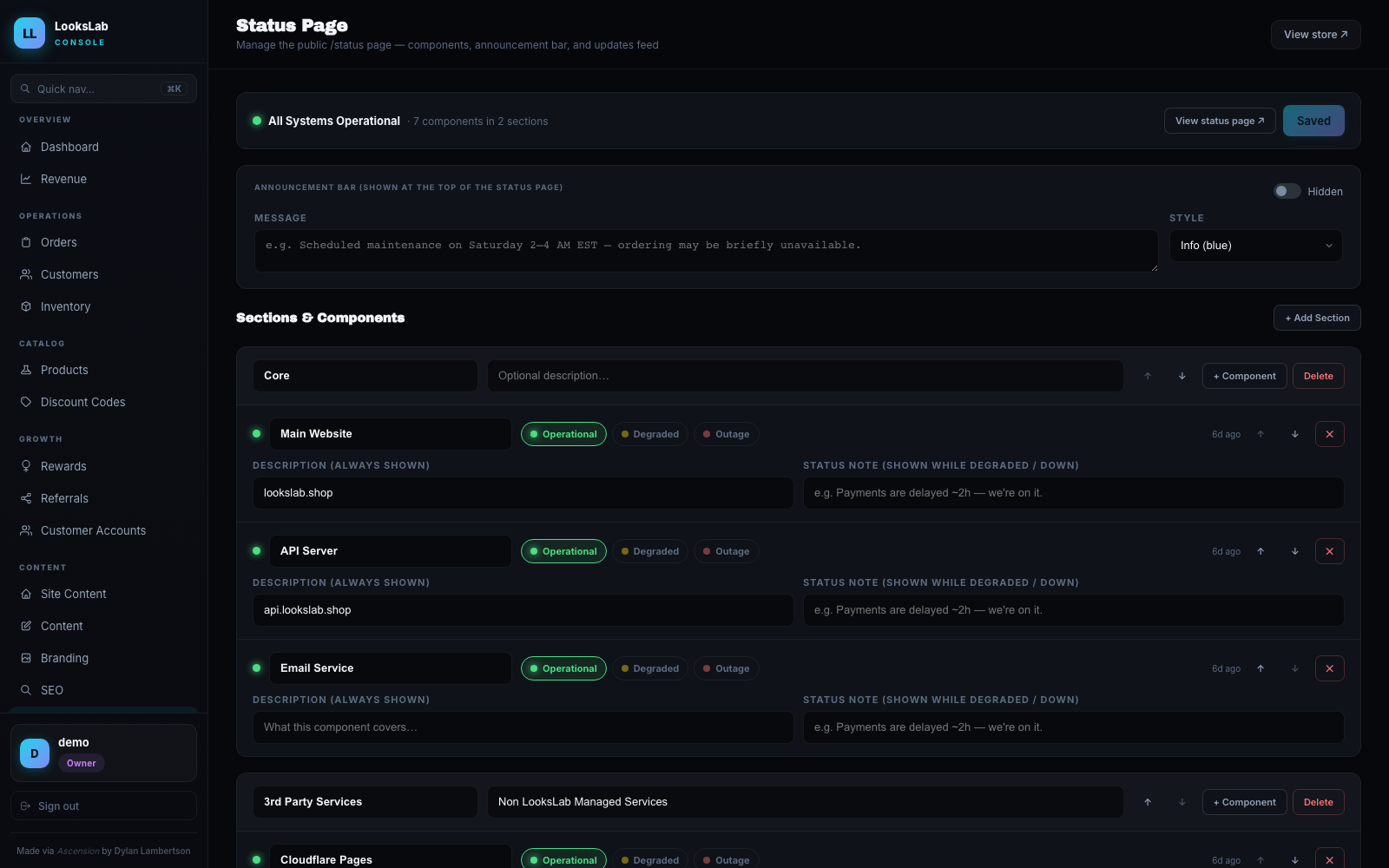Move Main Website component up
This screenshot has width=1389, height=868.
click(1261, 434)
